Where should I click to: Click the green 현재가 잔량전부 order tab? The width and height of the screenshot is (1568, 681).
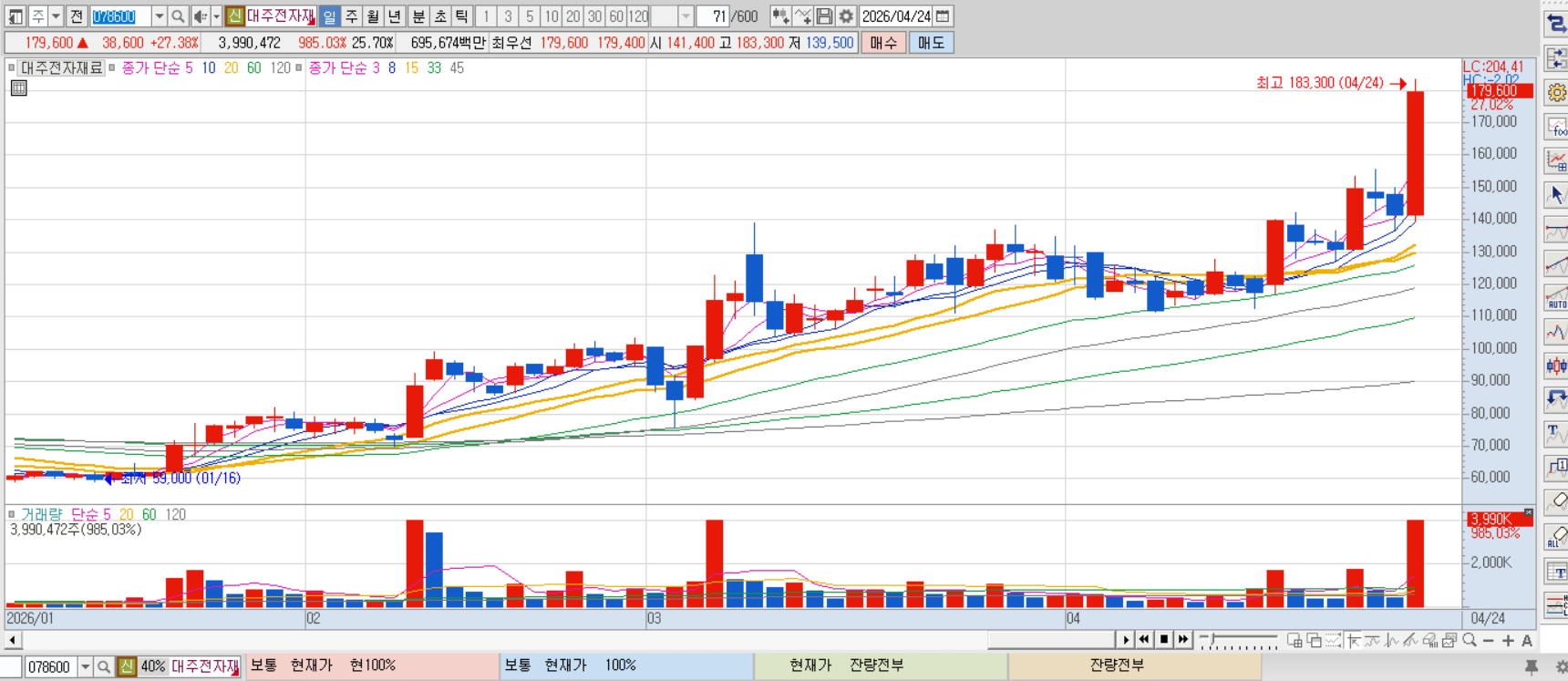[x=882, y=666]
